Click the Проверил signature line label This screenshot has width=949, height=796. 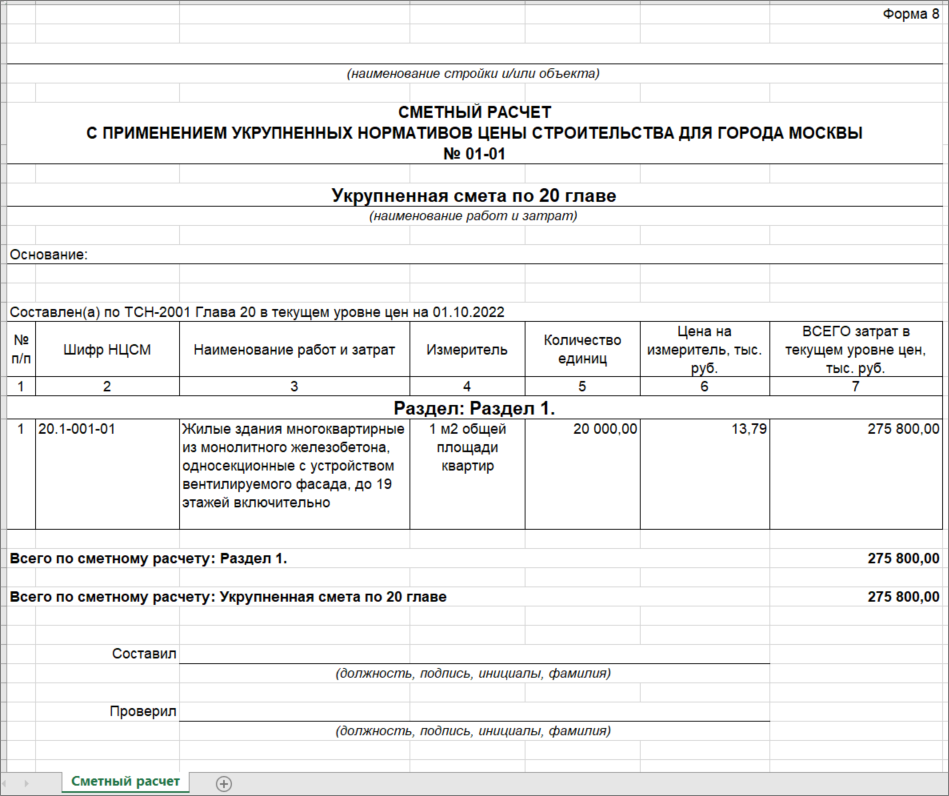pyautogui.click(x=143, y=711)
